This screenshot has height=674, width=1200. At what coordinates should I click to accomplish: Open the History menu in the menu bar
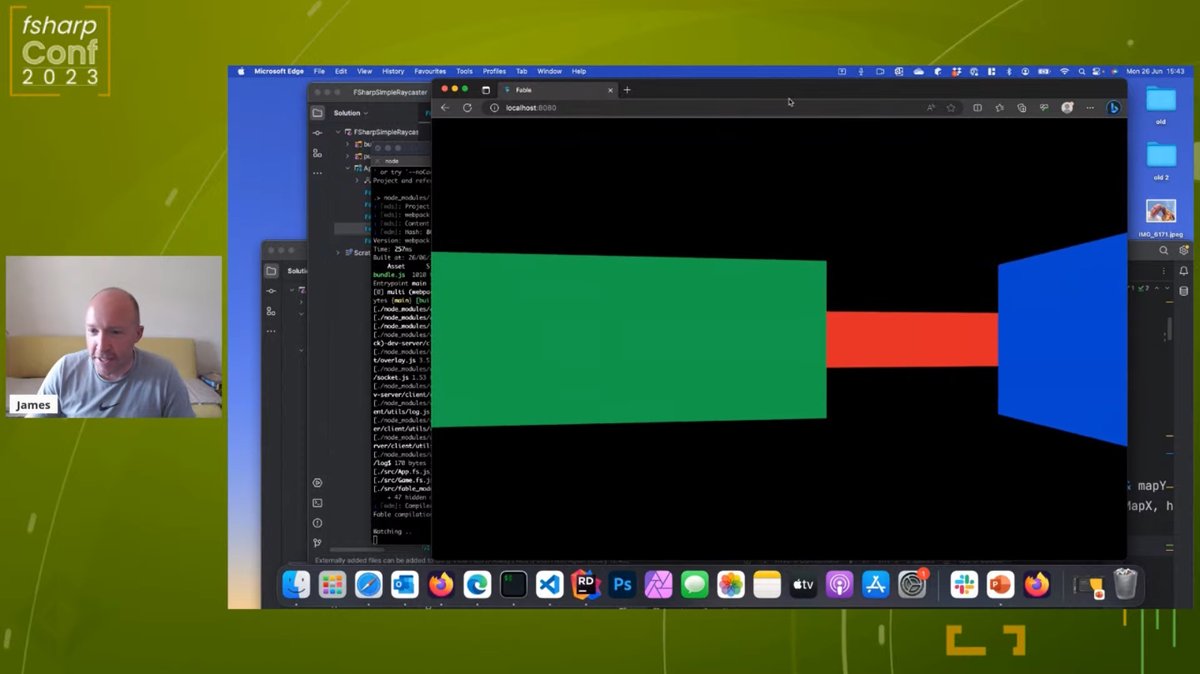click(392, 71)
